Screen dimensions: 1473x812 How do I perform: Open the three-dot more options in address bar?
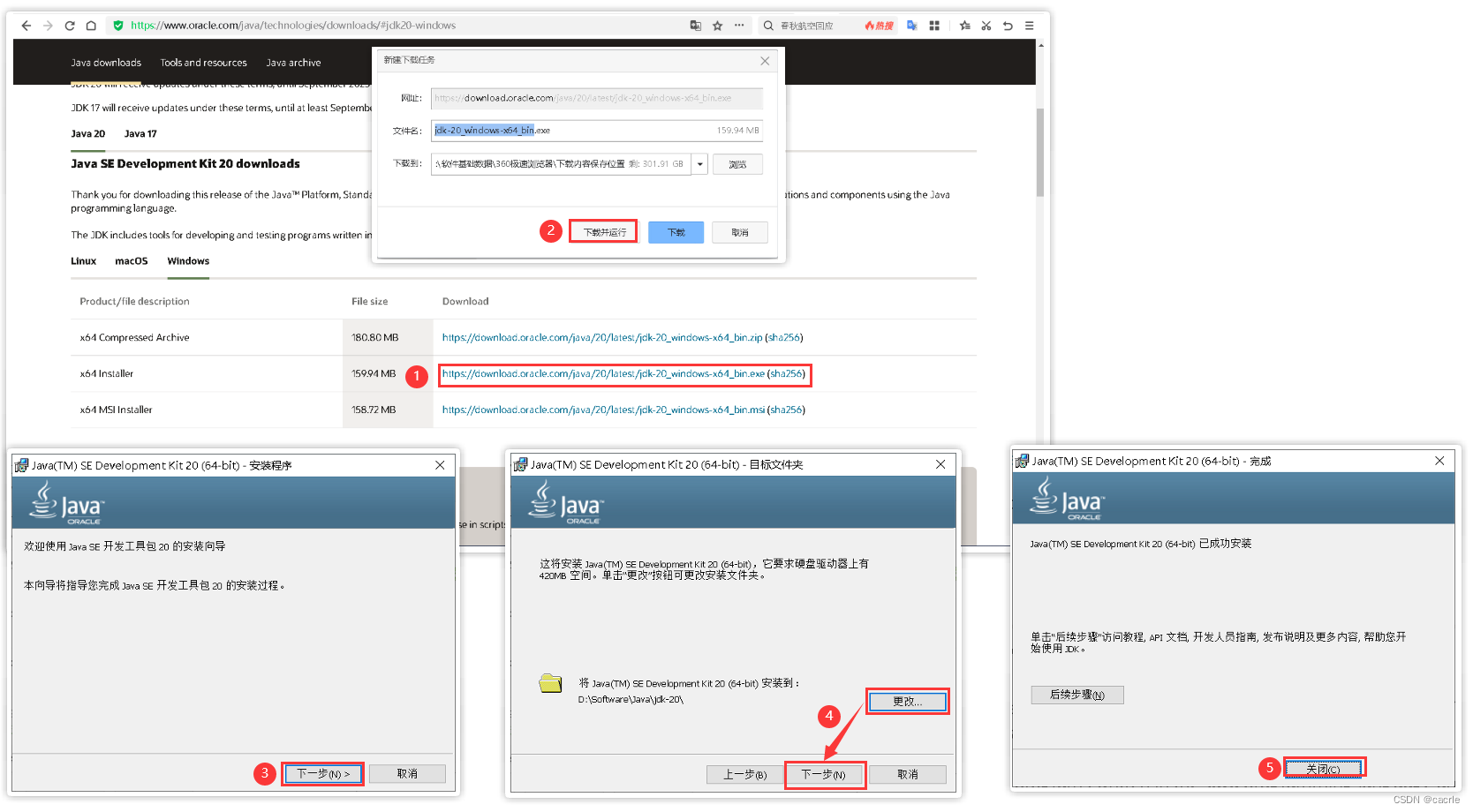(x=739, y=26)
